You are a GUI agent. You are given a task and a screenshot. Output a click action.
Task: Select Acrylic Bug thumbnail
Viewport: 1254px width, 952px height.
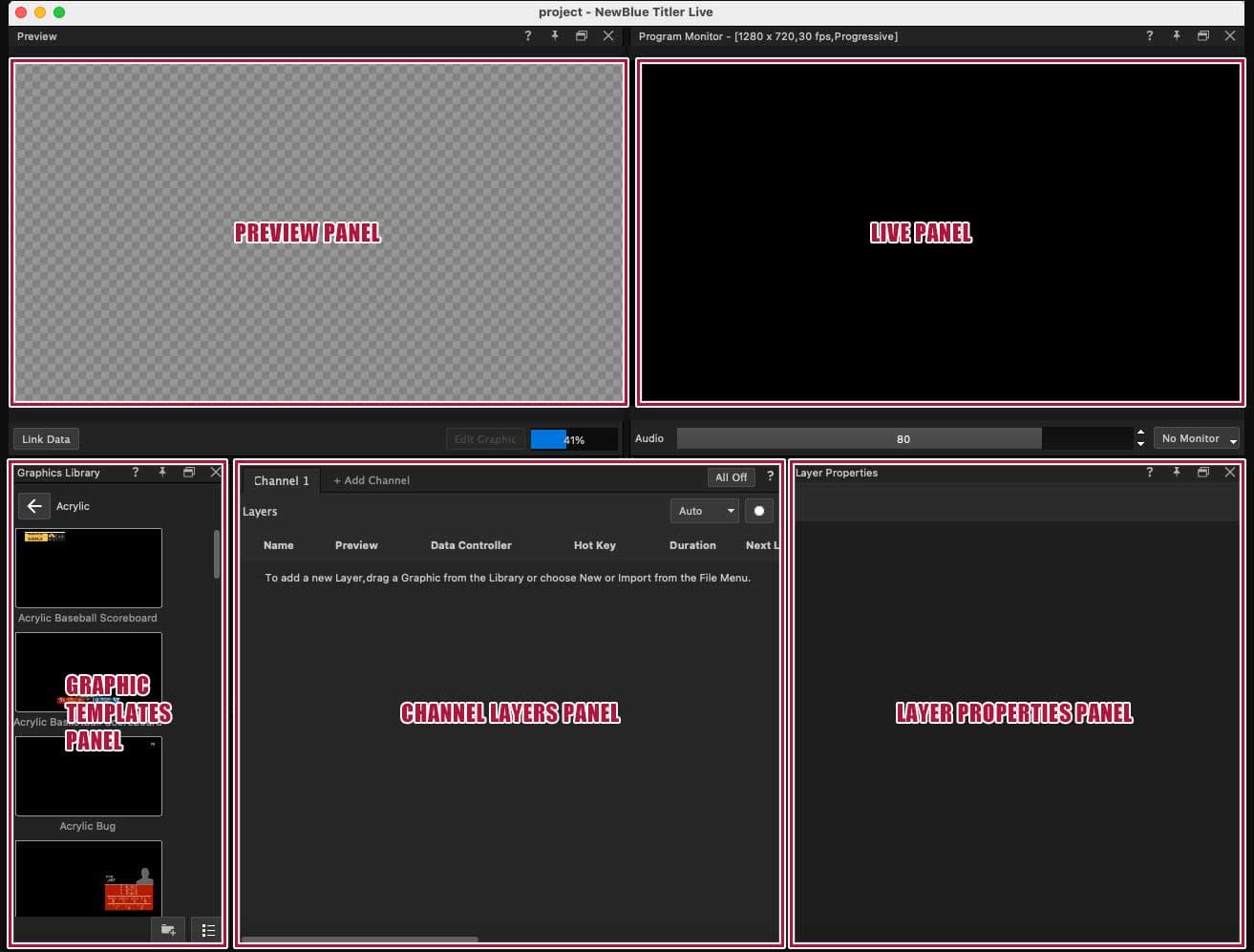click(x=89, y=776)
